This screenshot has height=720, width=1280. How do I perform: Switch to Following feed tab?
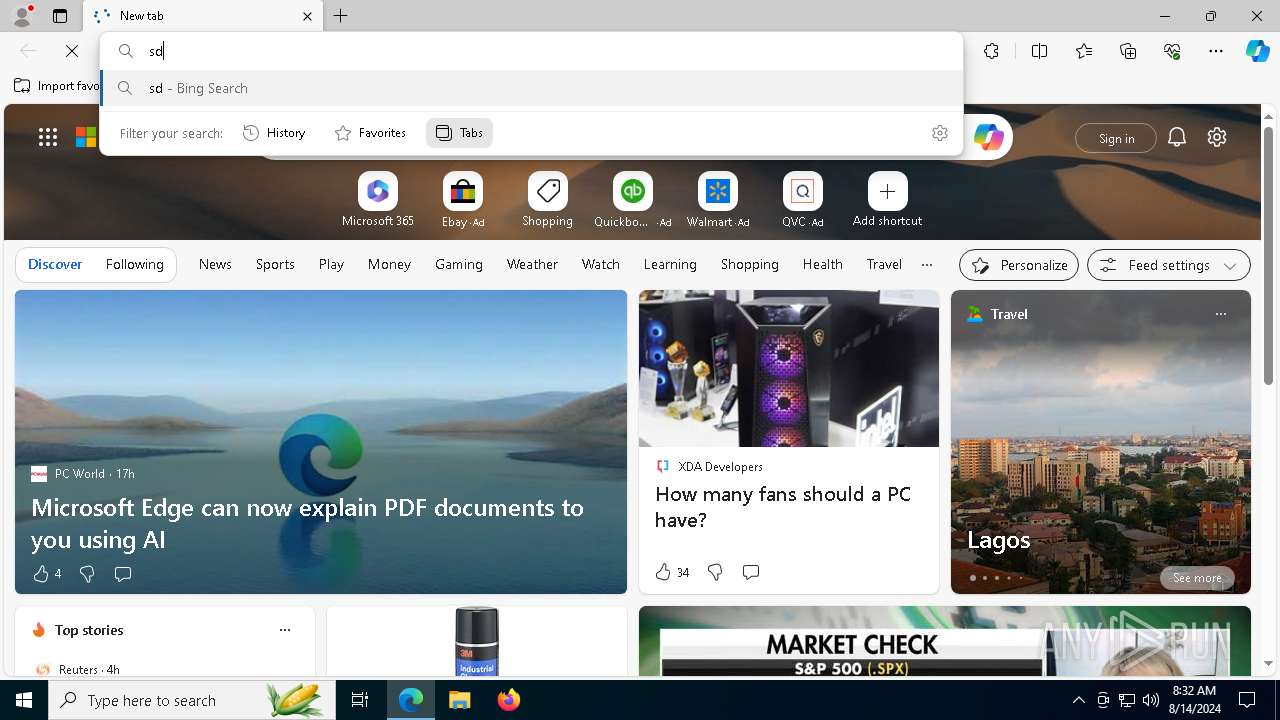pos(134,265)
